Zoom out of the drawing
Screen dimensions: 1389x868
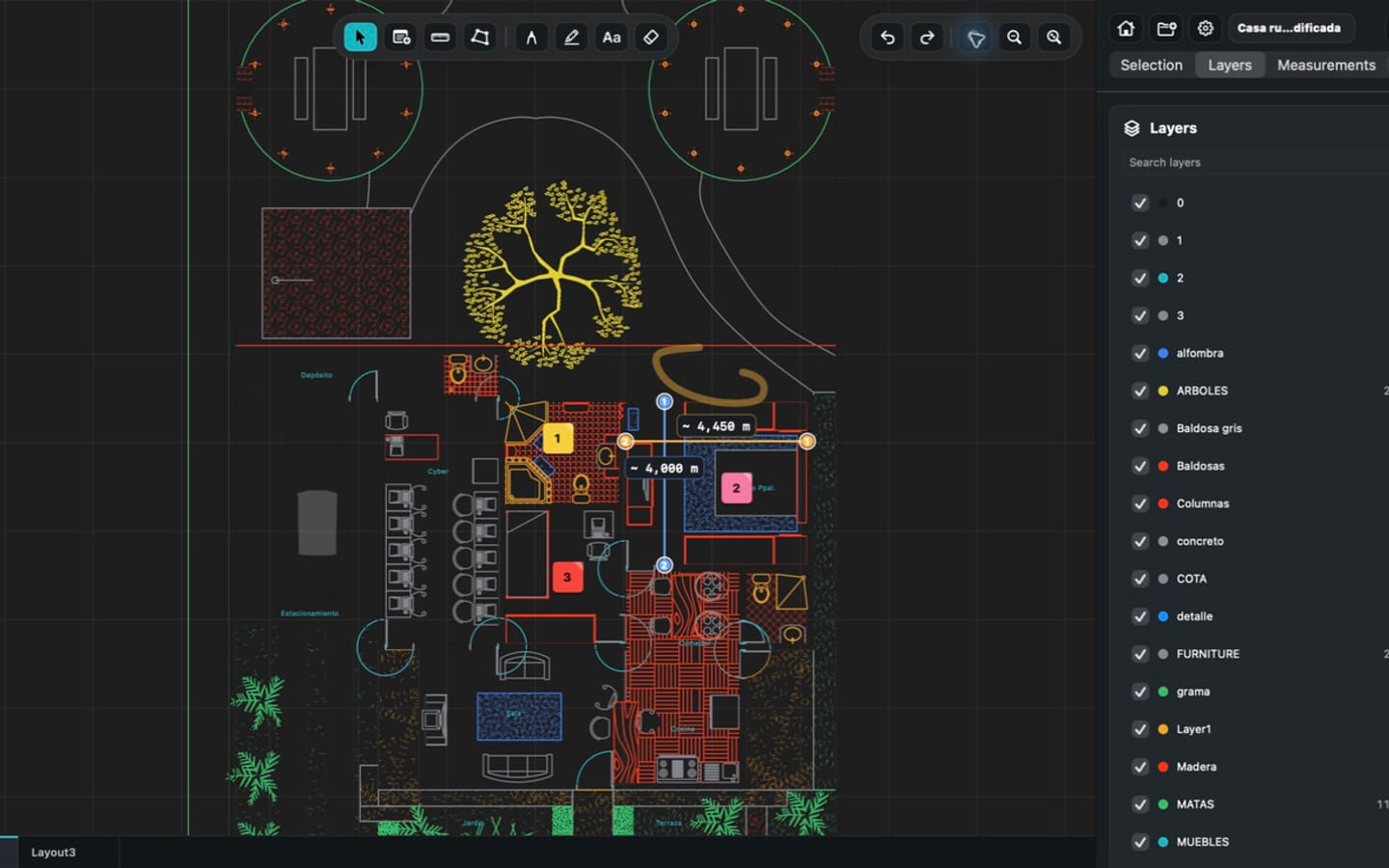(x=1015, y=38)
